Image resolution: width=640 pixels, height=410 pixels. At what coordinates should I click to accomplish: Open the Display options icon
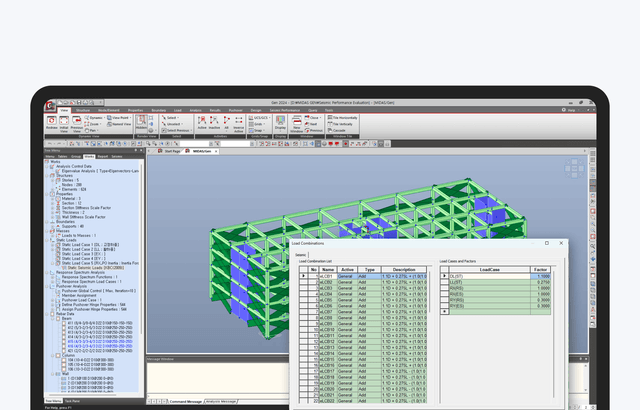pyautogui.click(x=280, y=121)
